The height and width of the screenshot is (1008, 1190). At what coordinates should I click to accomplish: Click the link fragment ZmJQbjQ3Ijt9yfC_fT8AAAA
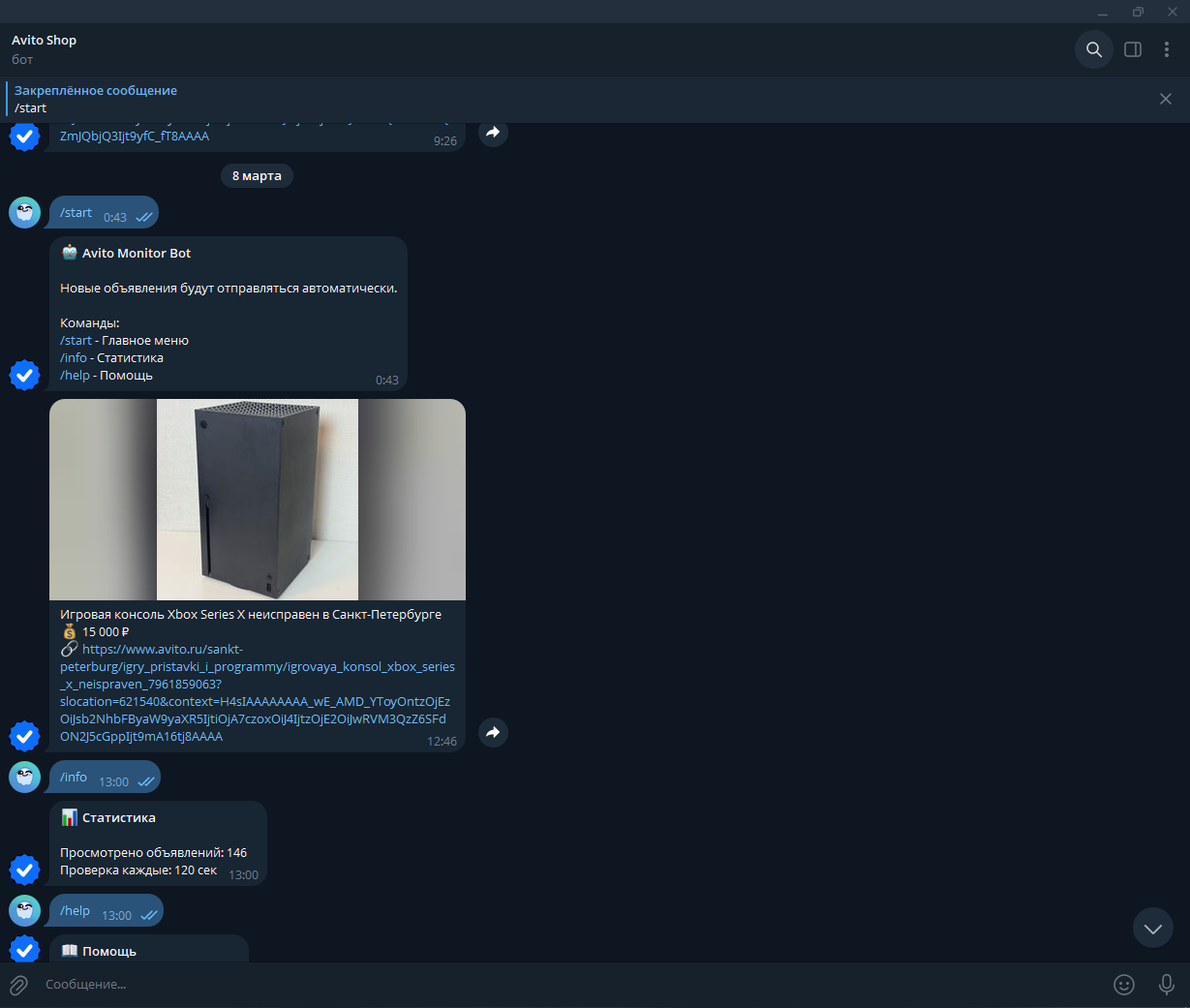(x=135, y=137)
